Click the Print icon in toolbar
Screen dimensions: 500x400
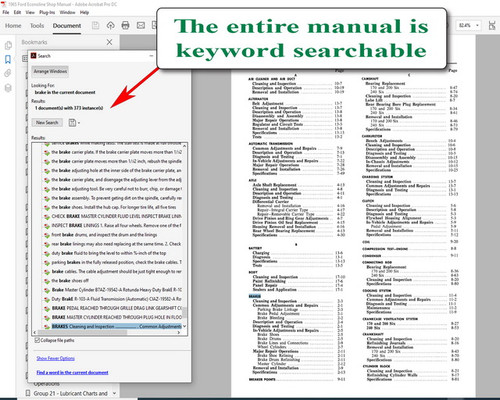[125, 25]
